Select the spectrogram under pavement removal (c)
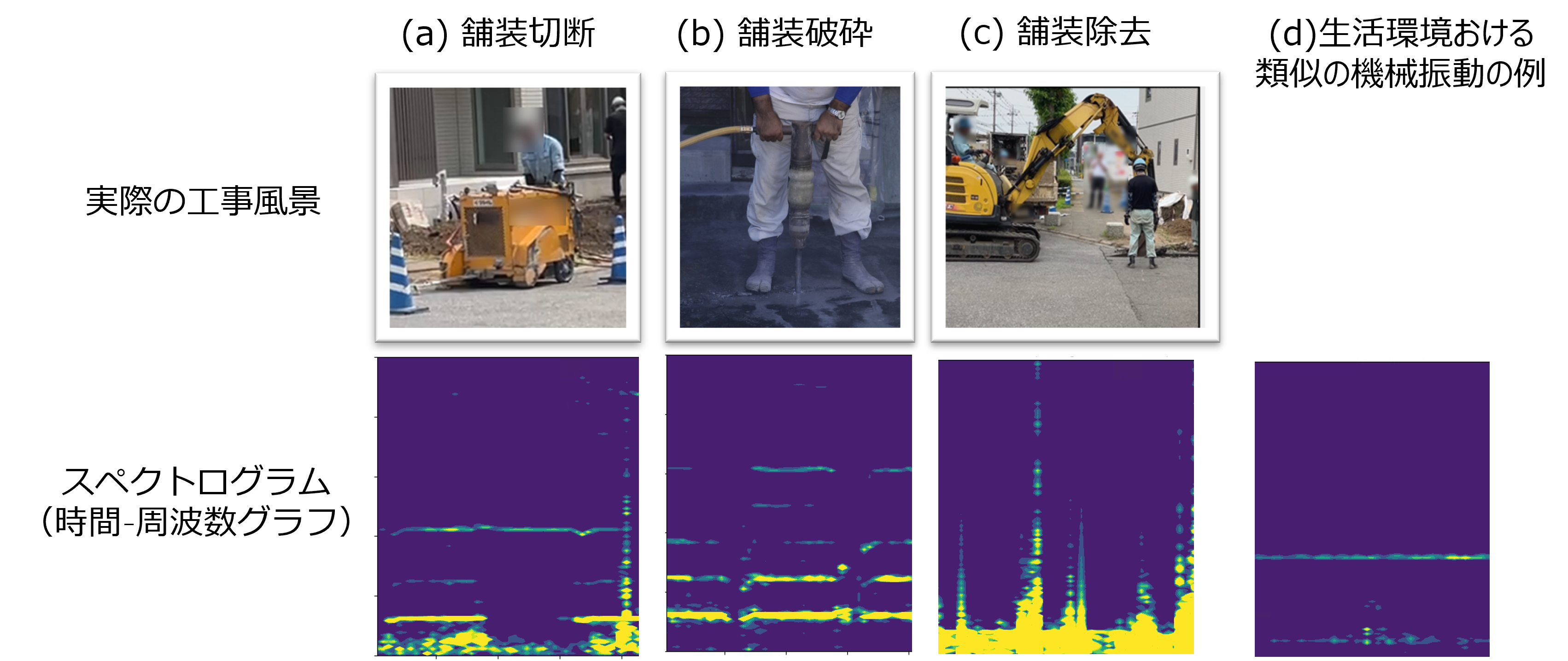1568x661 pixels. (1066, 507)
